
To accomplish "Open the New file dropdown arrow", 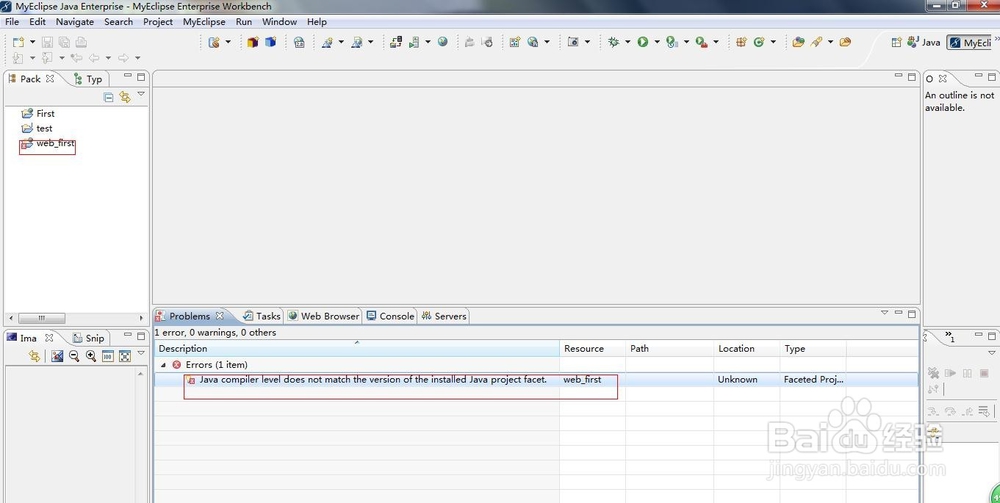I will pos(33,42).
